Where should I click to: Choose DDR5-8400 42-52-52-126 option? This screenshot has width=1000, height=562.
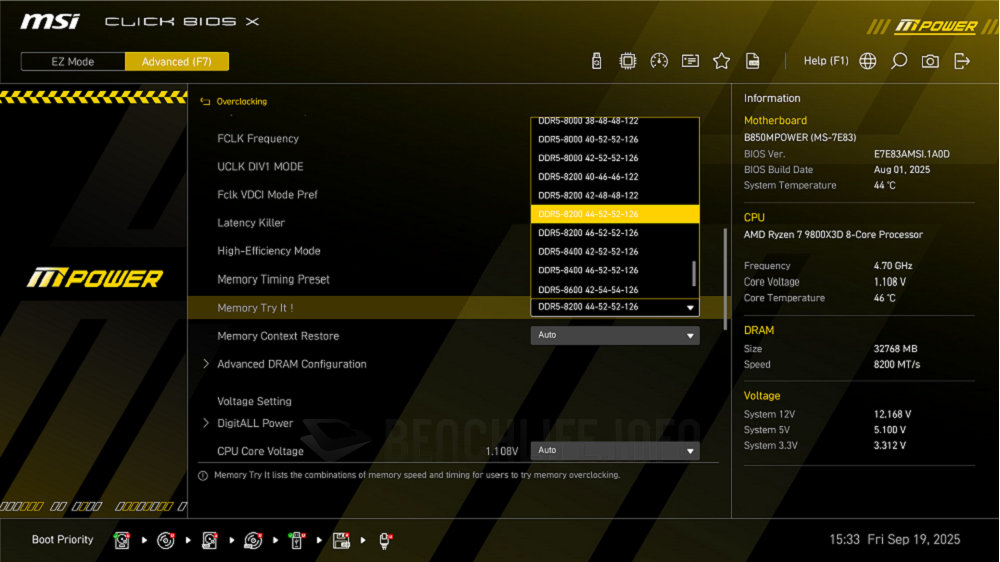[x=615, y=252]
